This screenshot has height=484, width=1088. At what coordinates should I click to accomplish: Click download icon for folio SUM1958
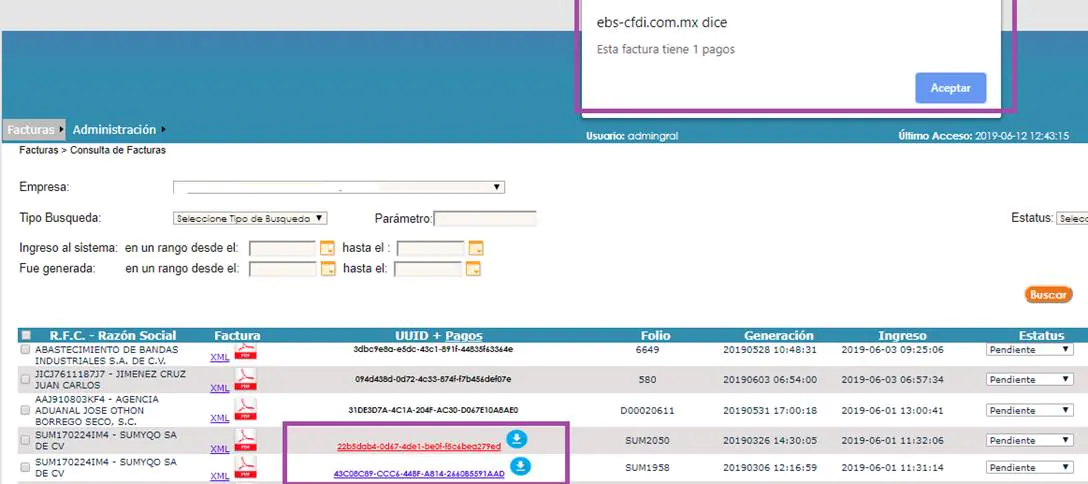(520, 466)
